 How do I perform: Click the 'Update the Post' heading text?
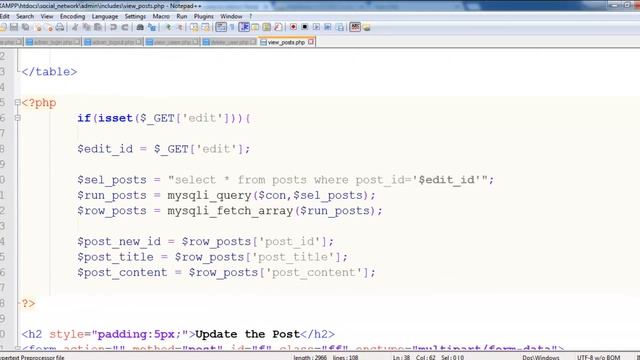(x=248, y=334)
